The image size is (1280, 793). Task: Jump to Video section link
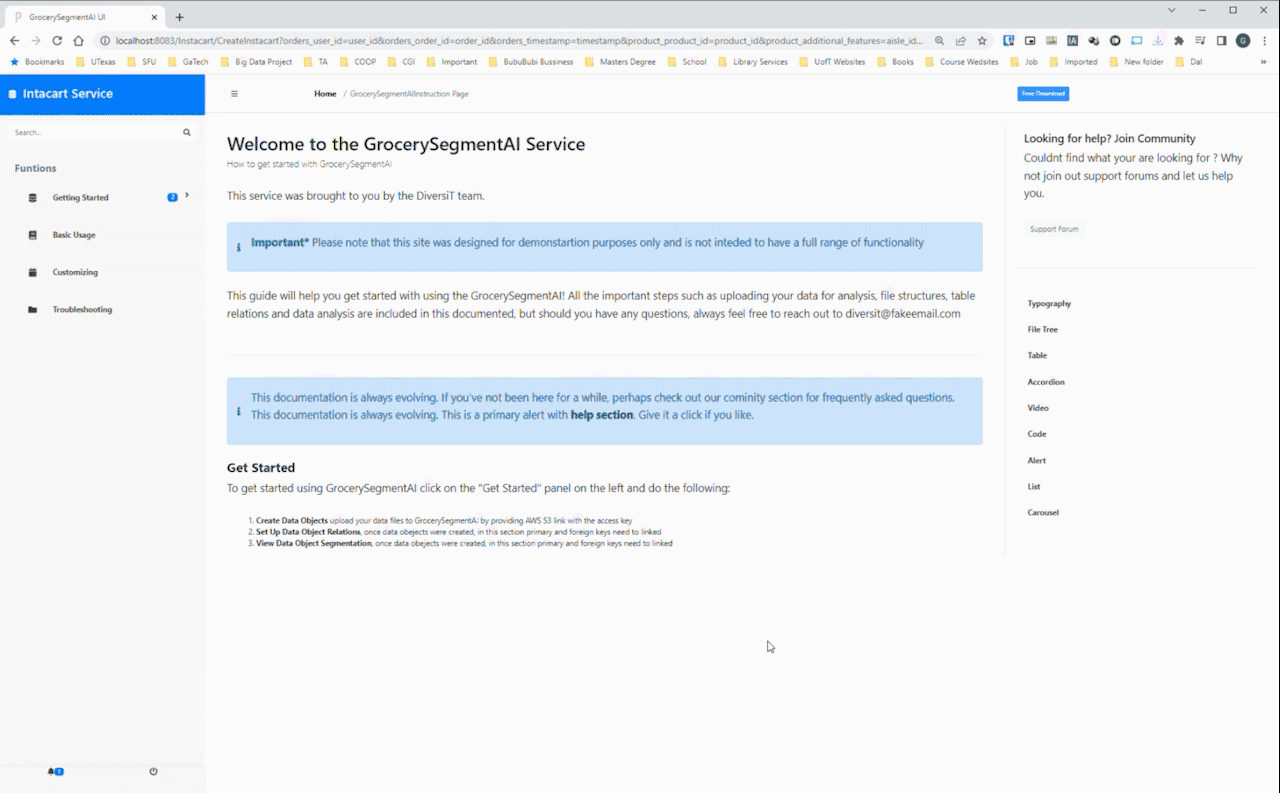point(1038,408)
